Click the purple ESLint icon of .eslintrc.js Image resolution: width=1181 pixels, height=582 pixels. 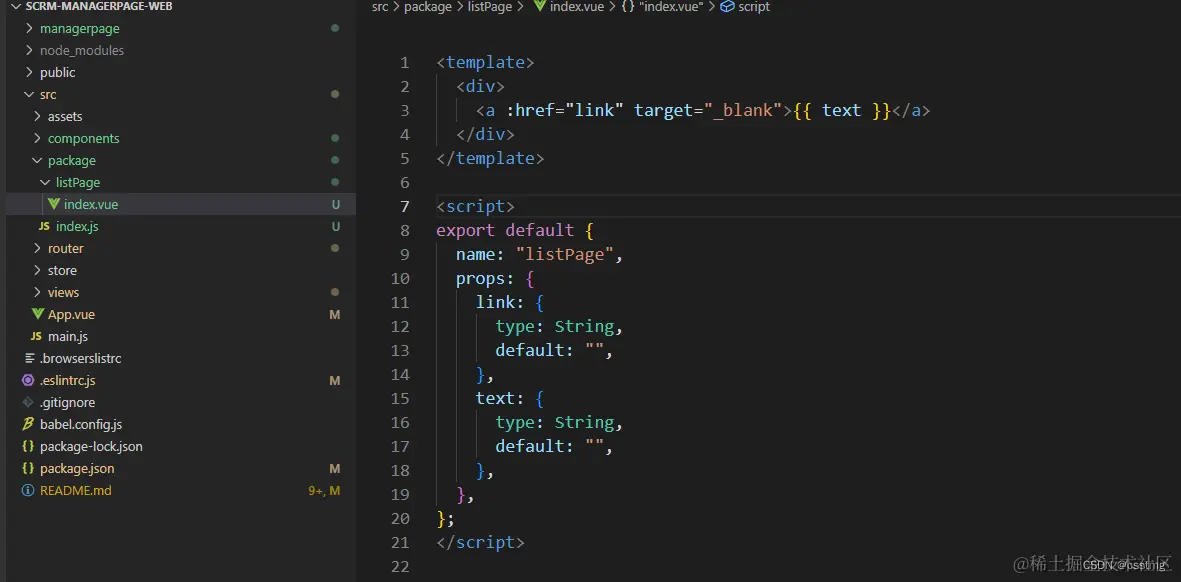(29, 380)
